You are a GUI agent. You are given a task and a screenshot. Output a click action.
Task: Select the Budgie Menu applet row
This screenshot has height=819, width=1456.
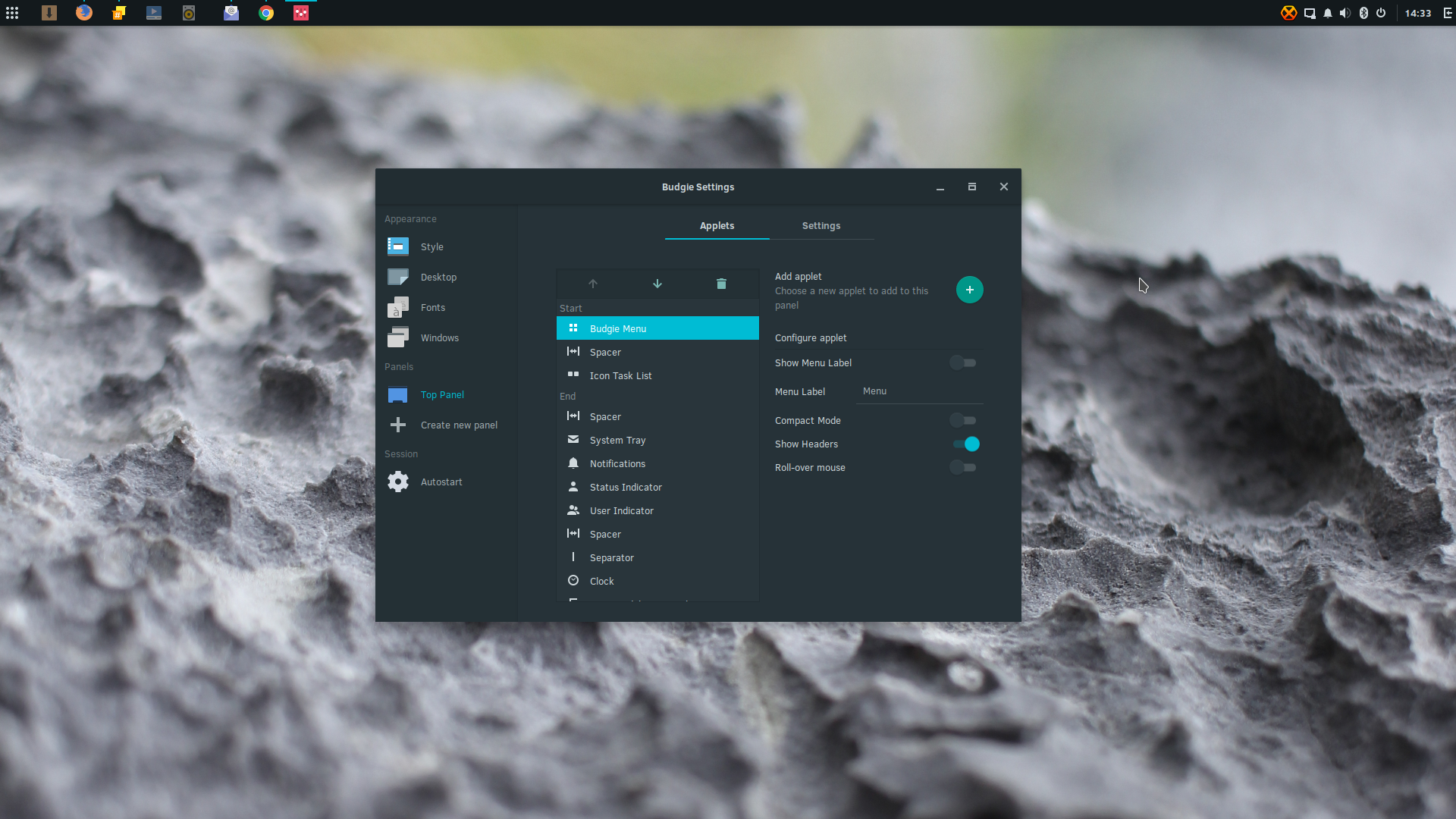(x=657, y=328)
